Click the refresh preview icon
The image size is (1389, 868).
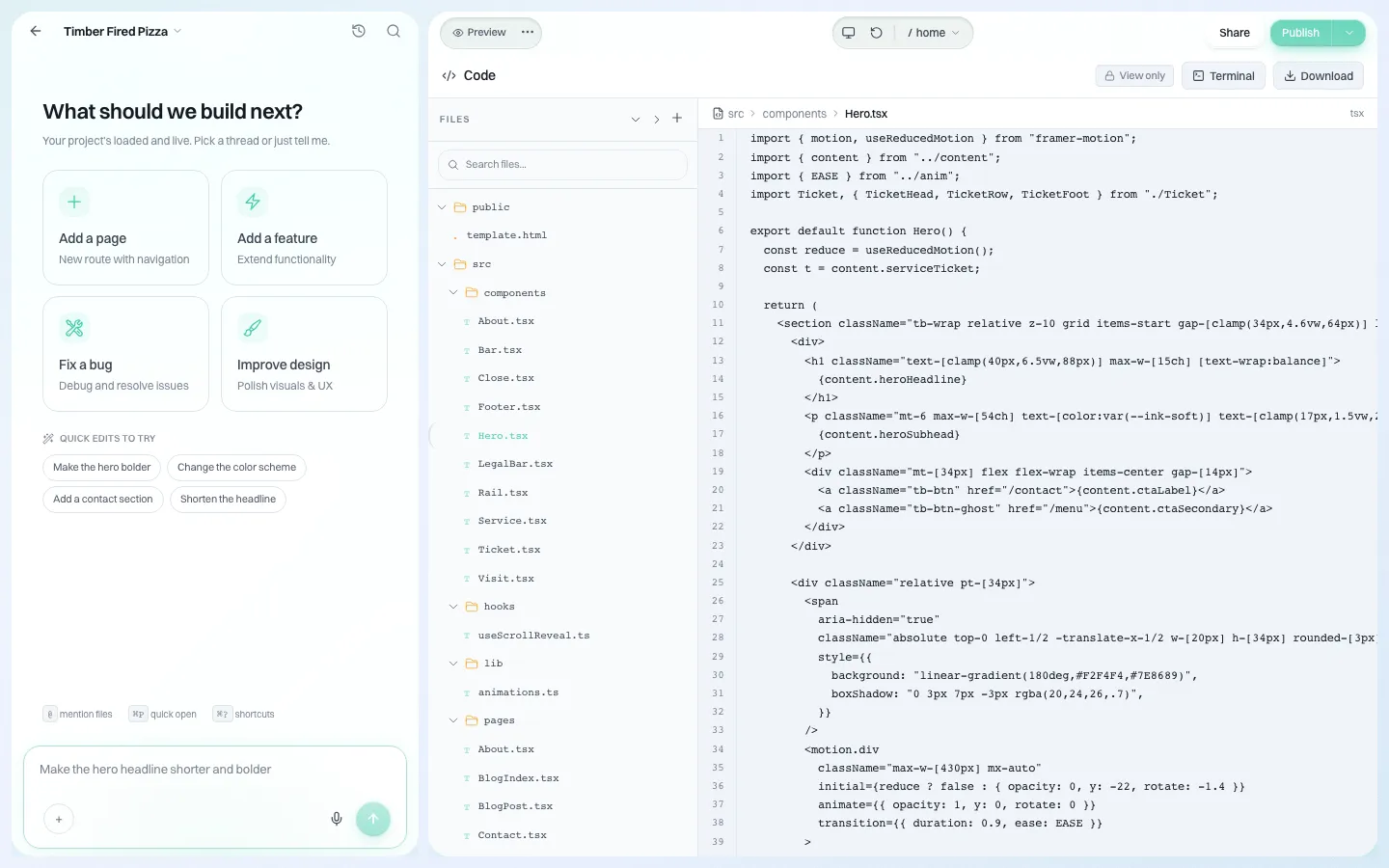pyautogui.click(x=877, y=32)
